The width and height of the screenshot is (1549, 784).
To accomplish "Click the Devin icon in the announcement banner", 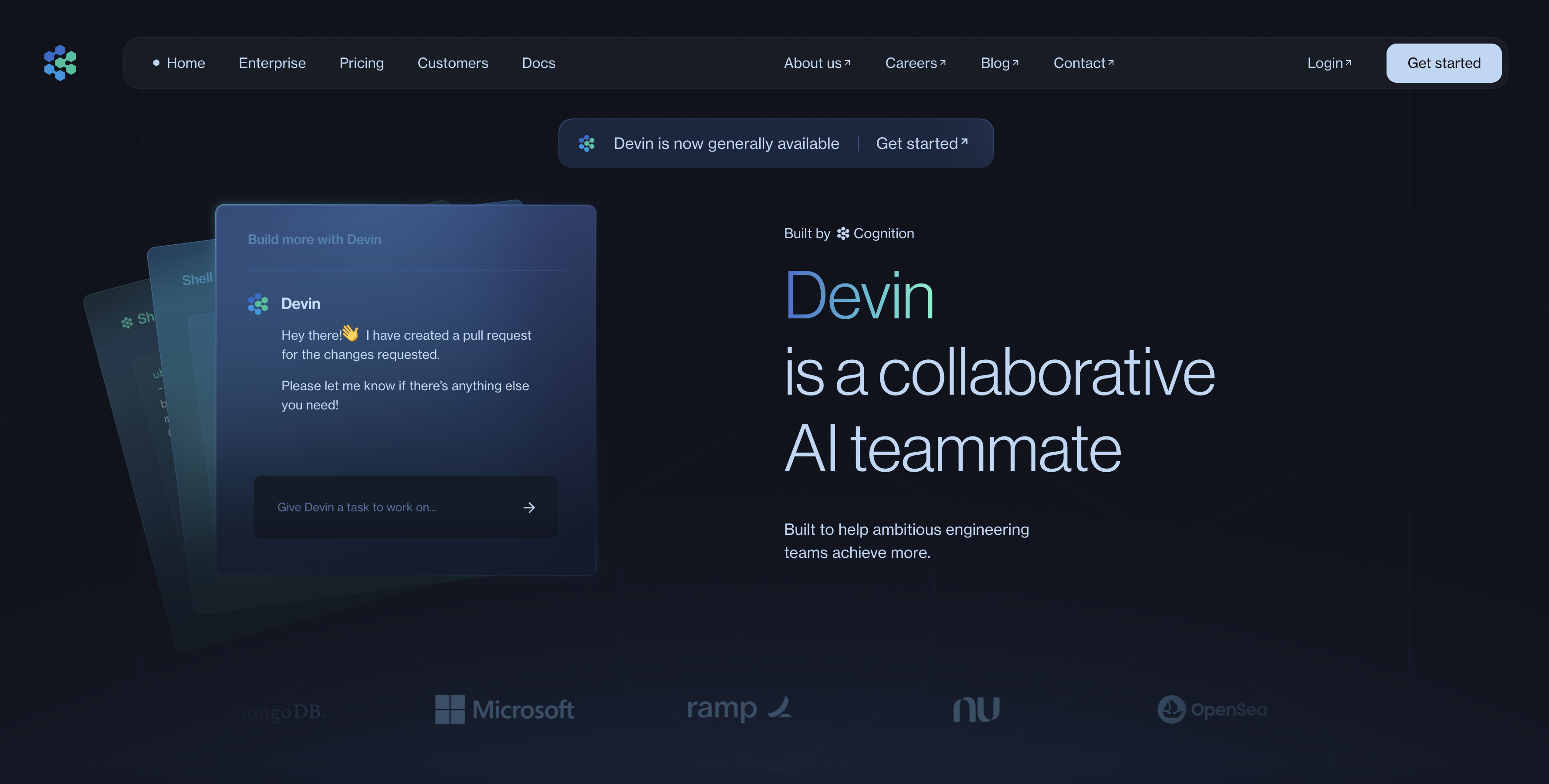I will [x=586, y=143].
